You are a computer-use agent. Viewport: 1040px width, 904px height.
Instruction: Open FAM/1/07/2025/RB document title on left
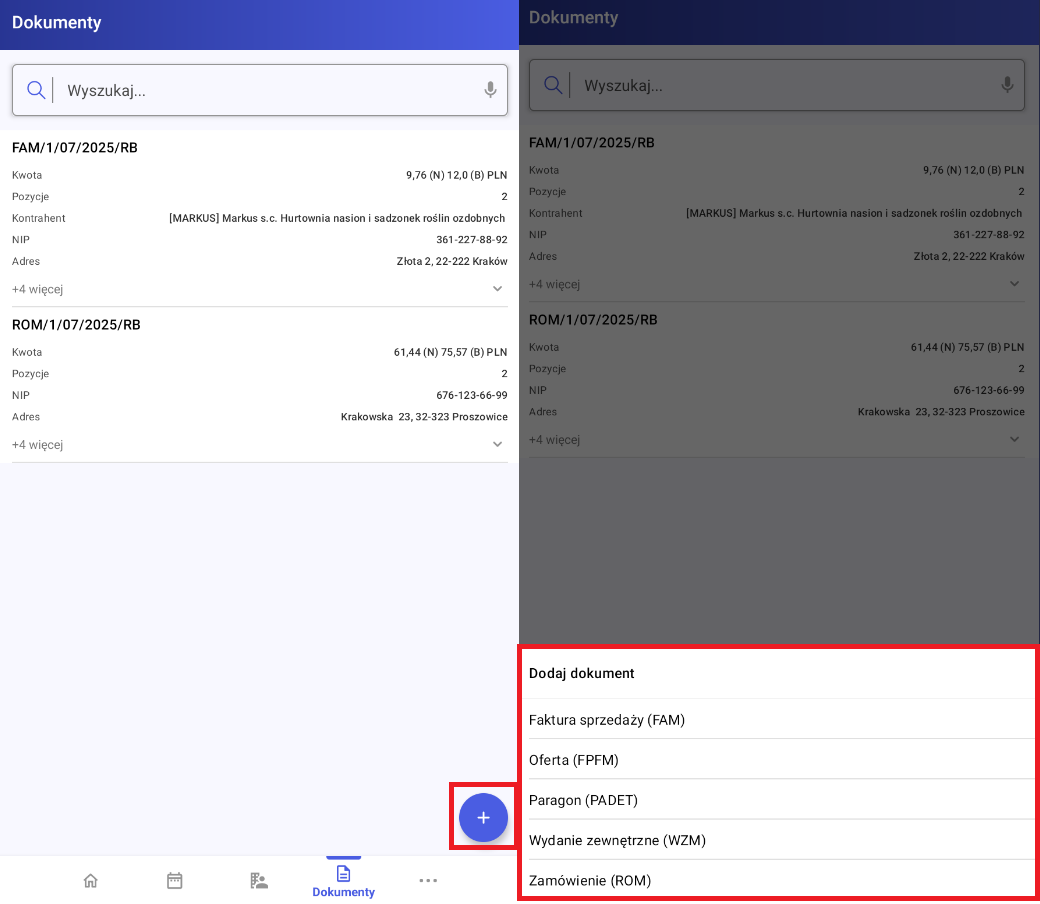coord(75,147)
